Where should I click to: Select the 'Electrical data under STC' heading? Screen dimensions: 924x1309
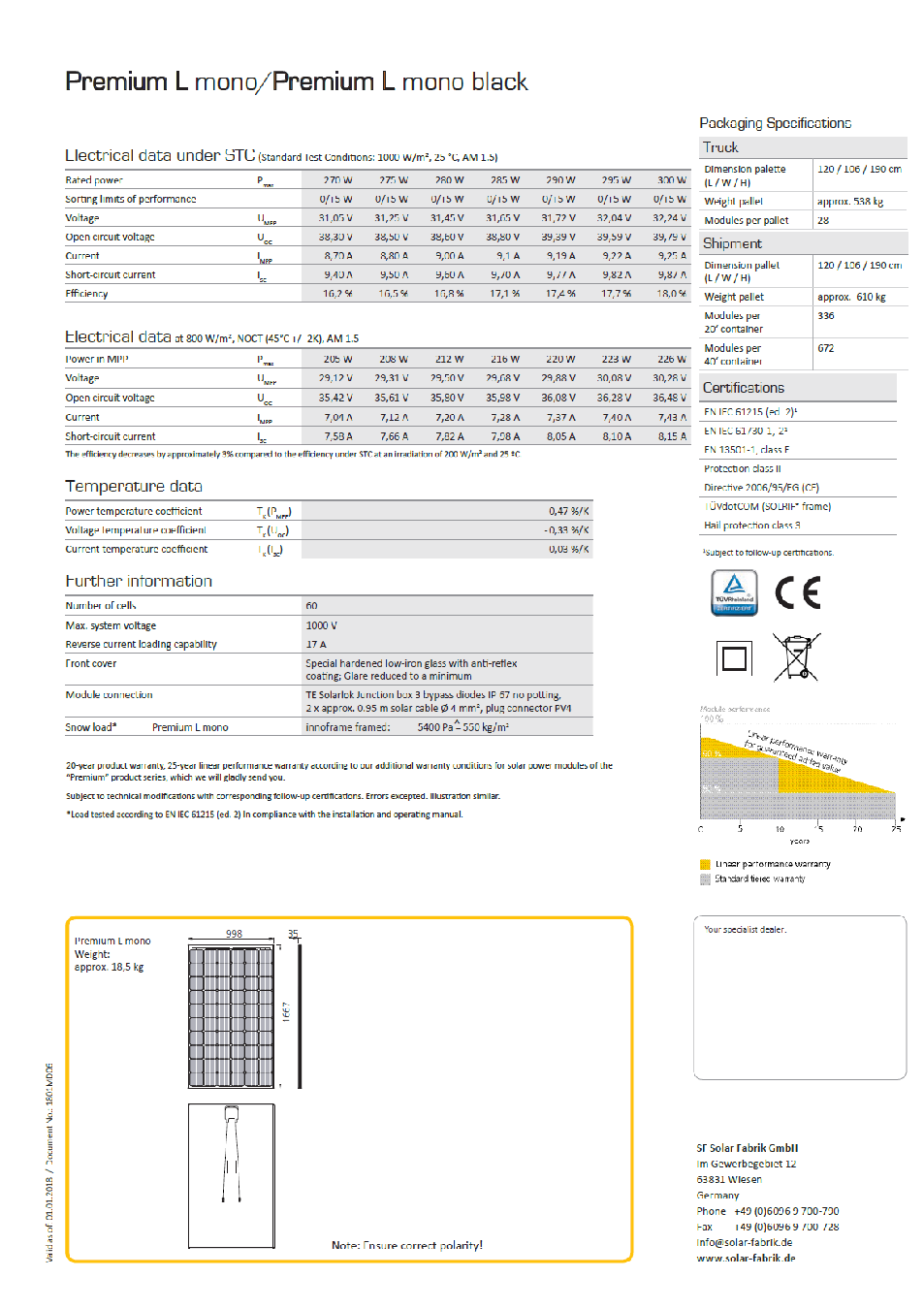(160, 155)
